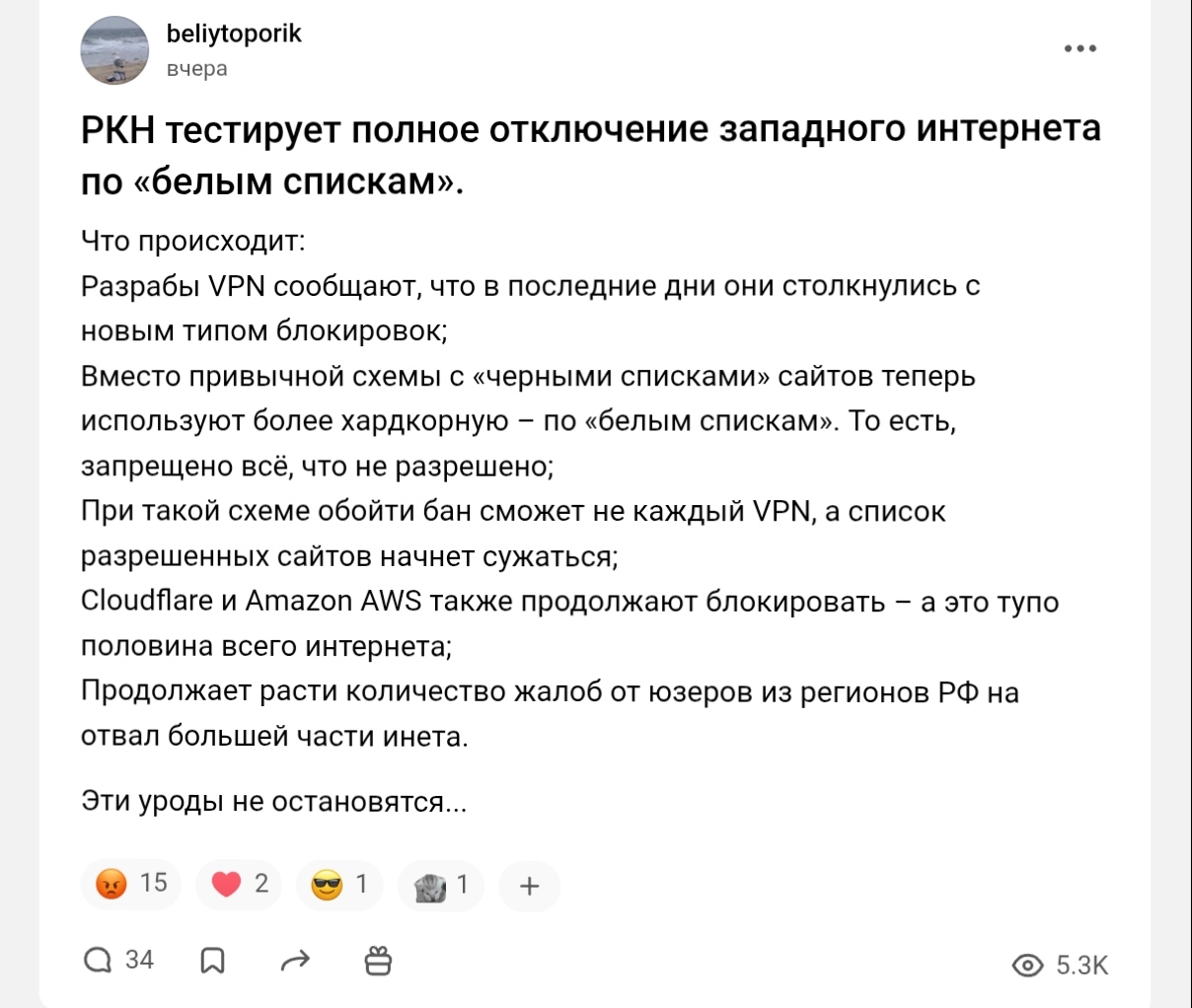Send a gift using the gift box icon

tap(378, 961)
